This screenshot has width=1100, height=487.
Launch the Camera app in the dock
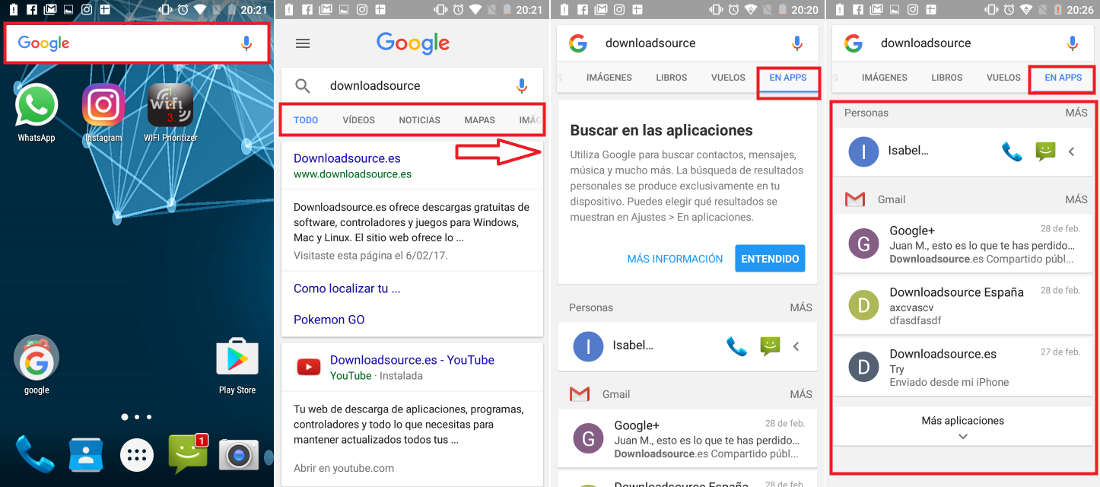pyautogui.click(x=239, y=455)
